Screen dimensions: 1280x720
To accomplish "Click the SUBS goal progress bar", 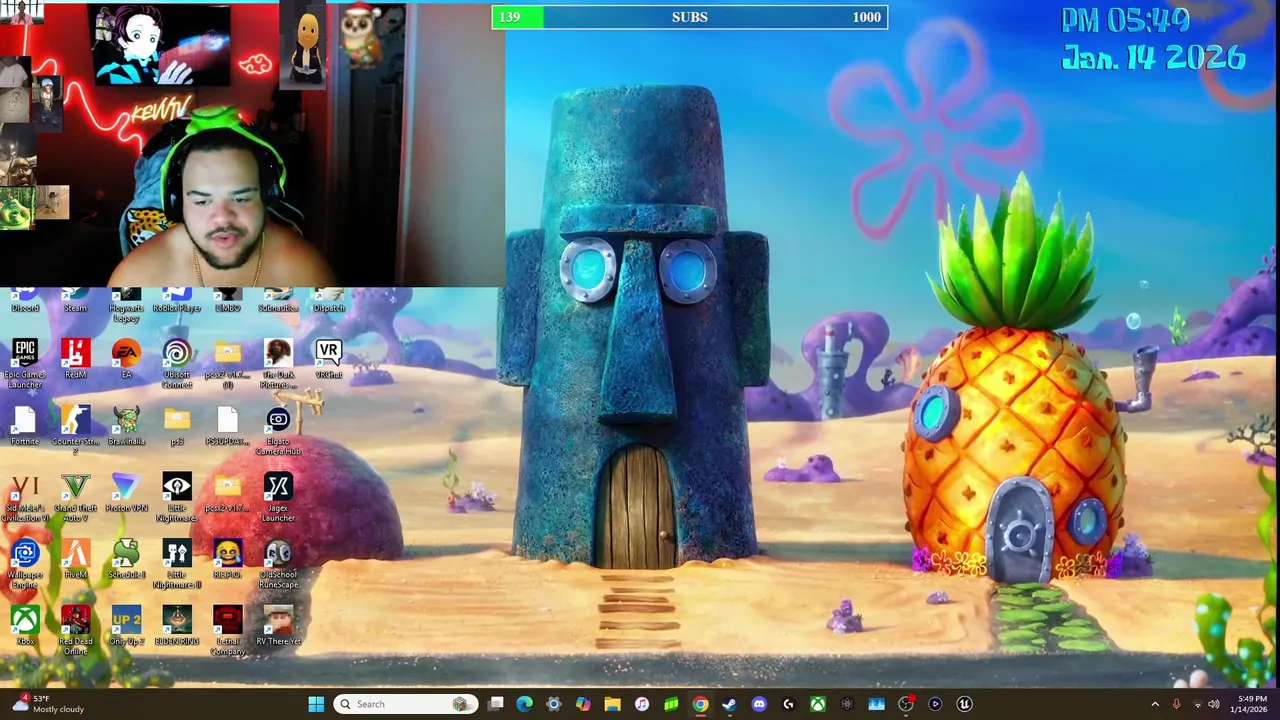I will coord(689,17).
